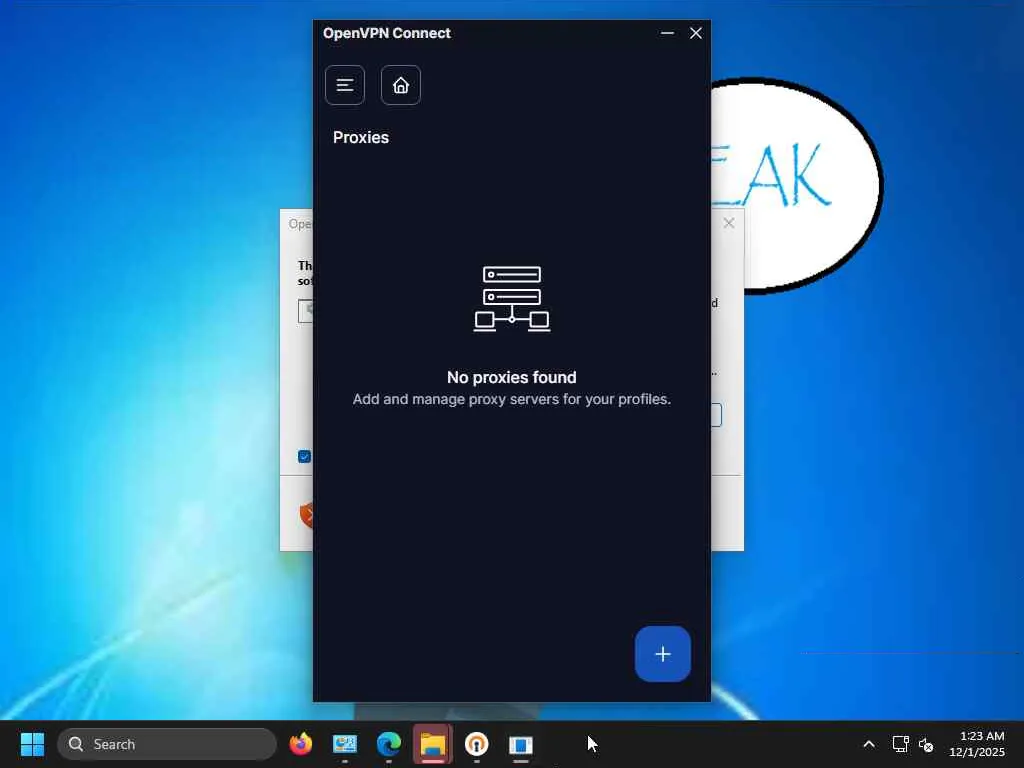Viewport: 1024px width, 768px height.
Task: Close the installer dialog behind OpenVPN
Action: [729, 223]
